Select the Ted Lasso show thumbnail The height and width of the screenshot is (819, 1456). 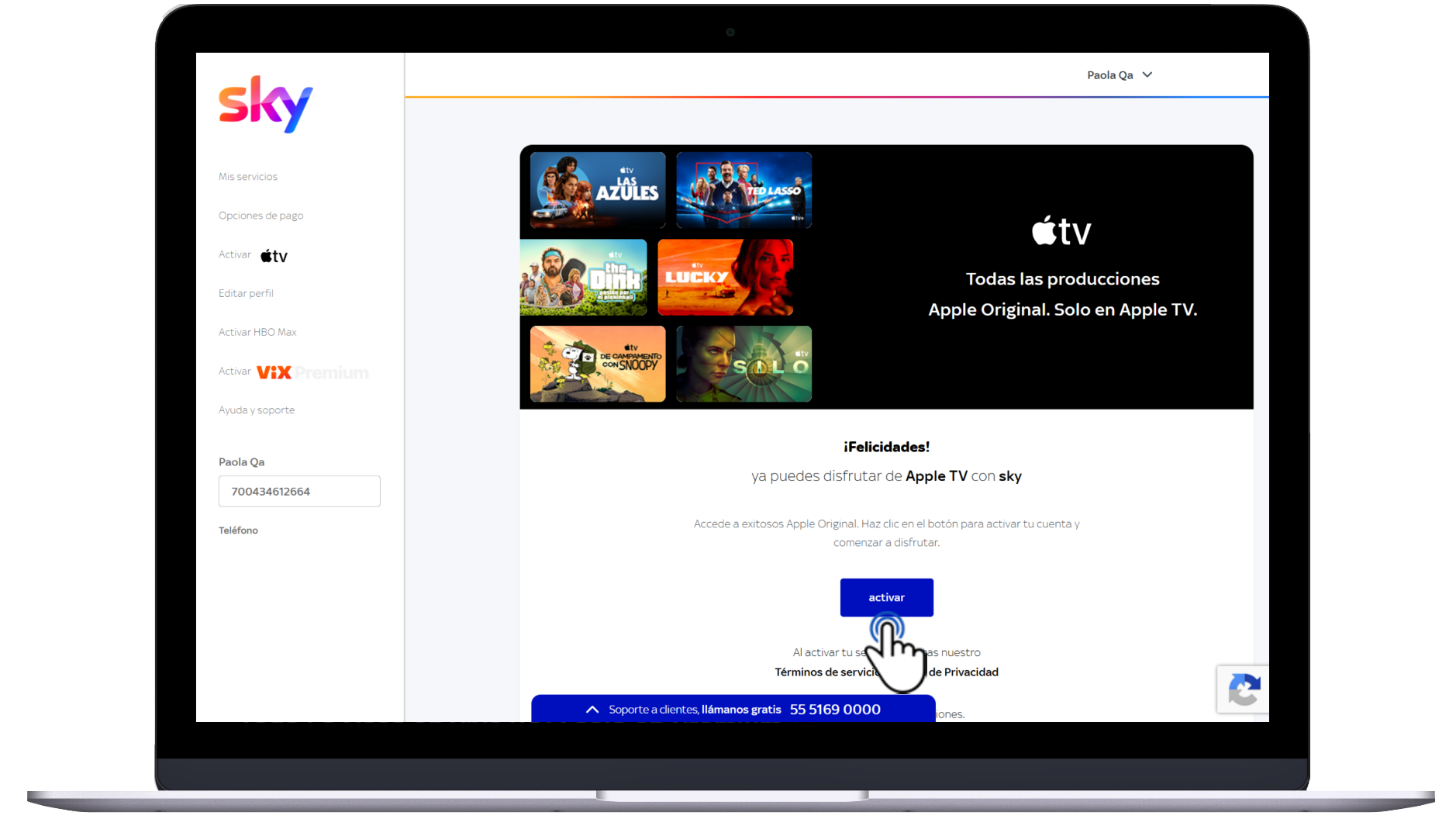744,190
